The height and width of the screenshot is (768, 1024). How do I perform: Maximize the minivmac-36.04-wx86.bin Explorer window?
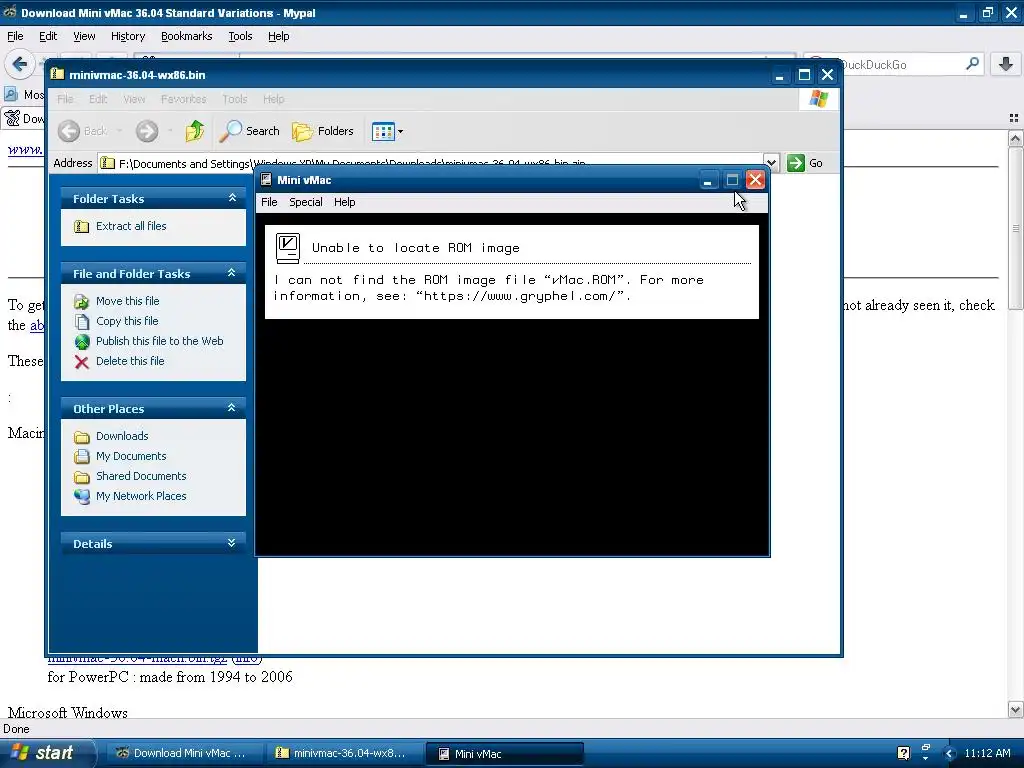pyautogui.click(x=805, y=75)
